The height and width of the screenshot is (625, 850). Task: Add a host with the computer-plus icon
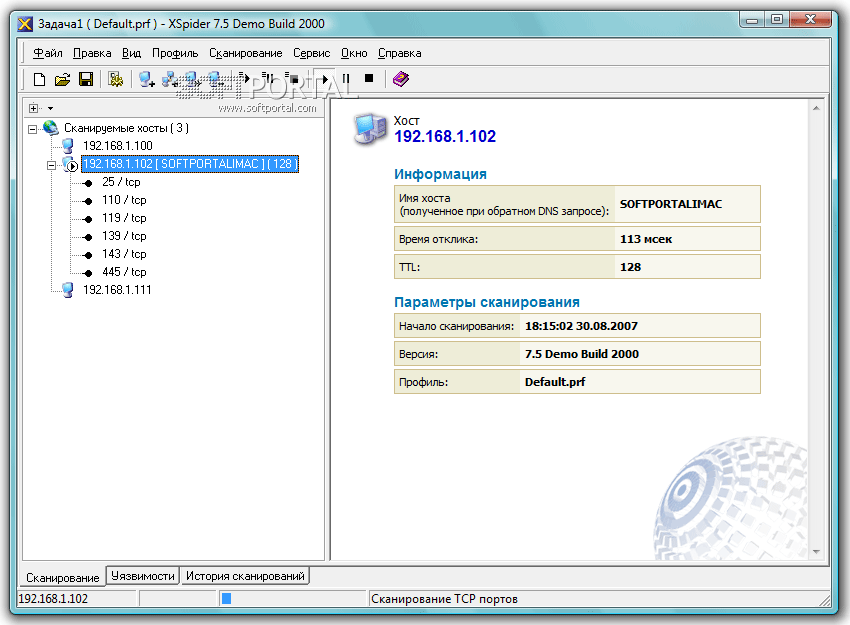pyautogui.click(x=146, y=79)
